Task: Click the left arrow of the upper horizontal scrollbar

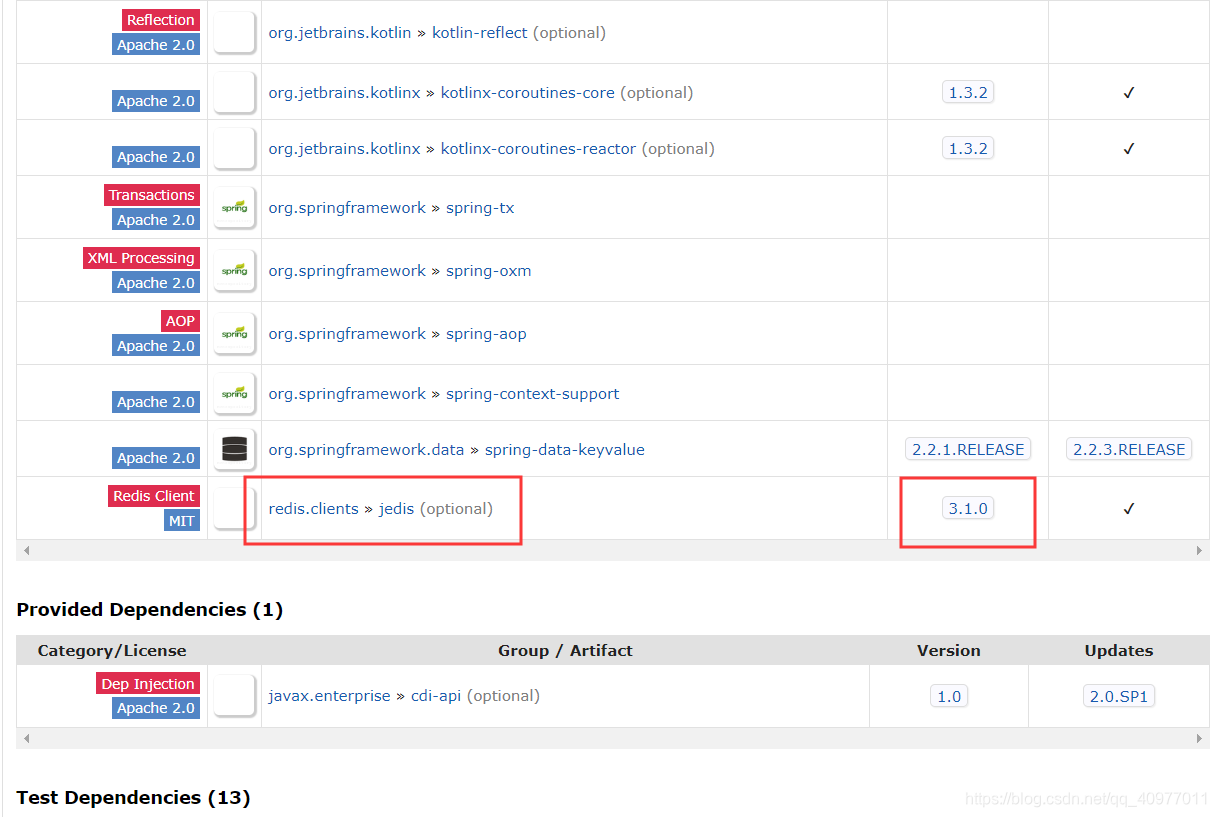Action: point(26,550)
